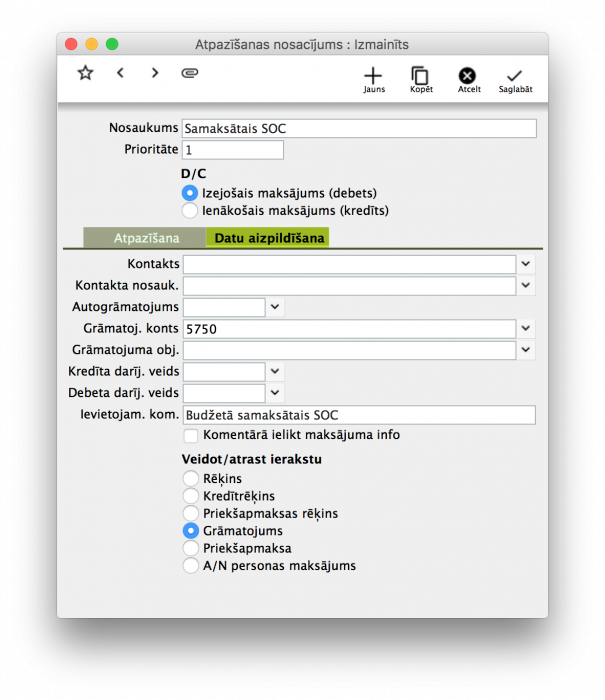Image resolution: width=605 pixels, height=700 pixels.
Task: Create new record with Jauns
Action: (373, 77)
